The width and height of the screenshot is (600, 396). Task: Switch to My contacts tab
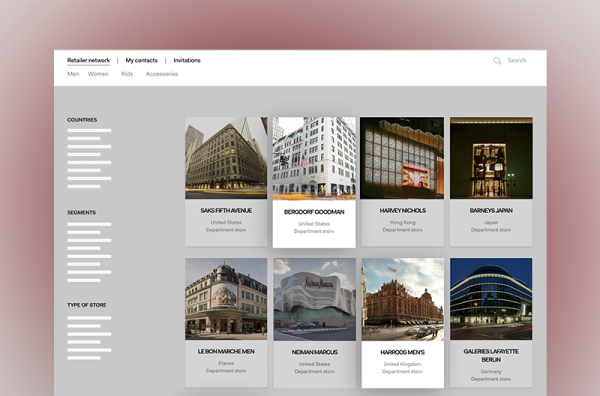(142, 60)
